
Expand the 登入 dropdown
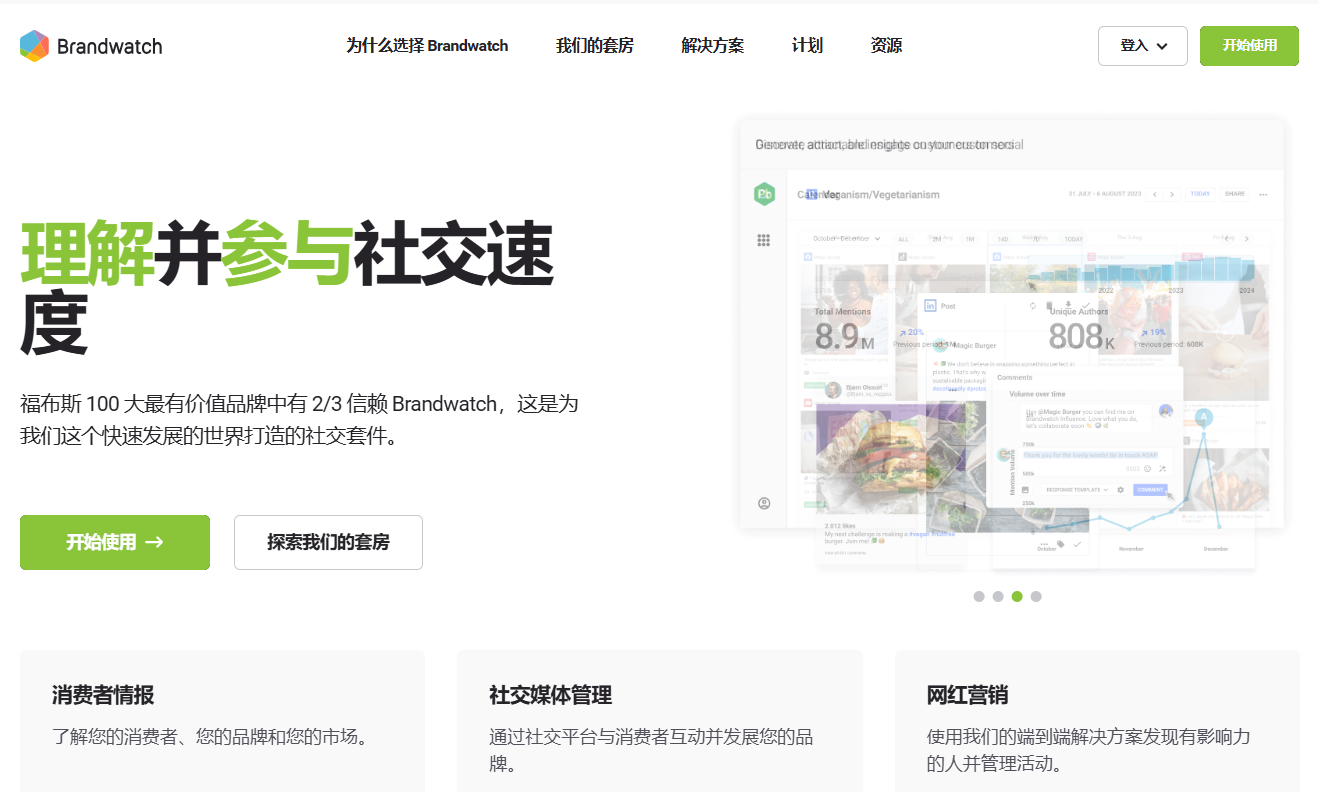click(1143, 46)
